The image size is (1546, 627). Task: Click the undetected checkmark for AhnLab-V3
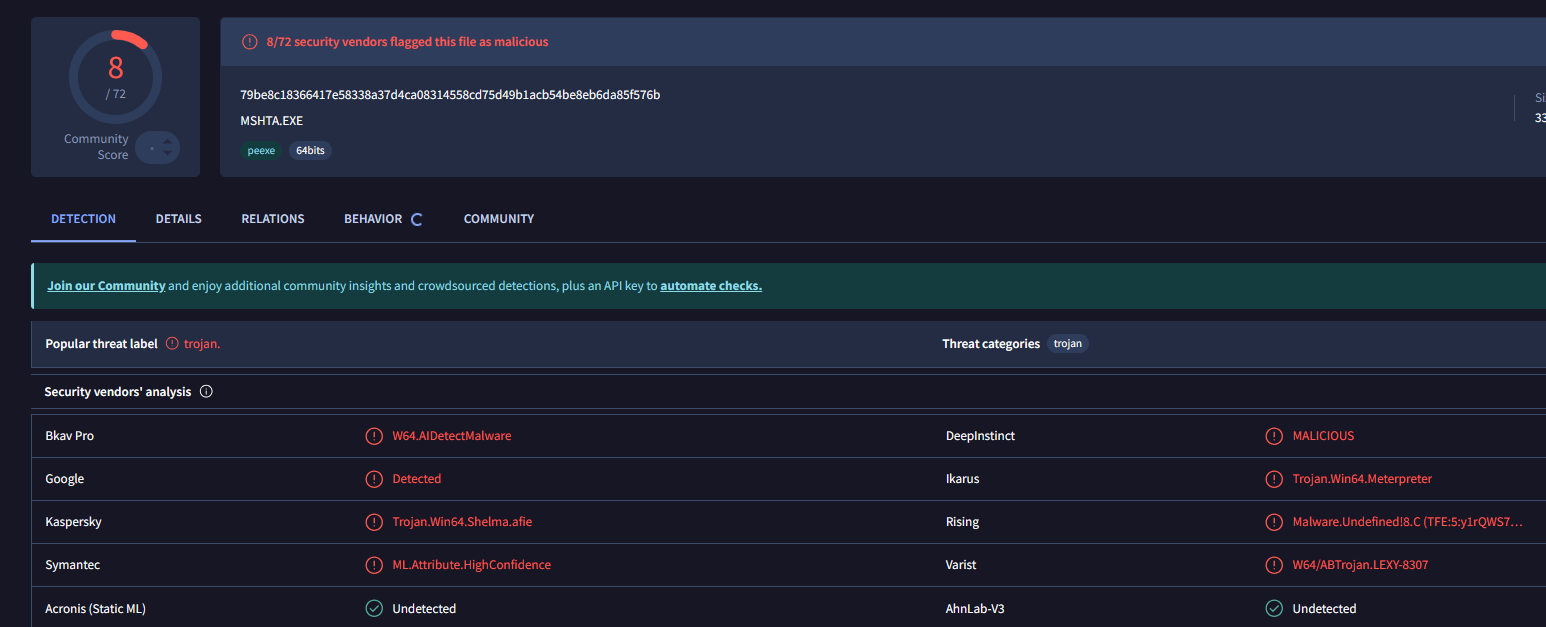coord(1274,608)
